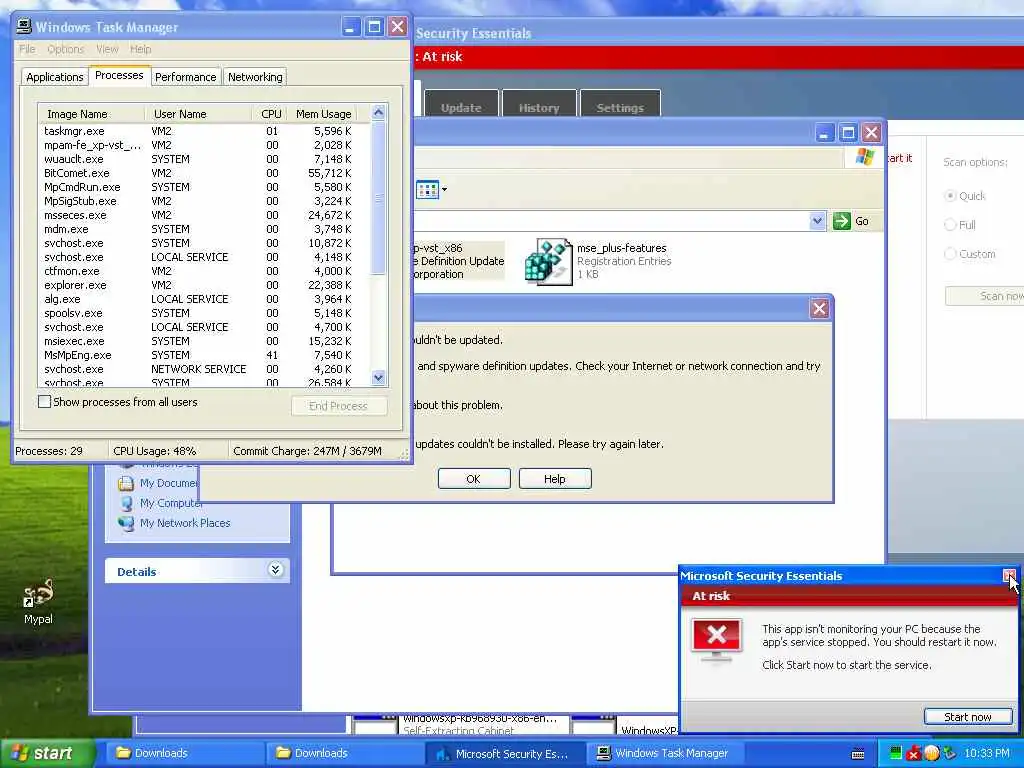Click the Task Manager scrollbar up arrow
The height and width of the screenshot is (768, 1024).
coord(378,112)
